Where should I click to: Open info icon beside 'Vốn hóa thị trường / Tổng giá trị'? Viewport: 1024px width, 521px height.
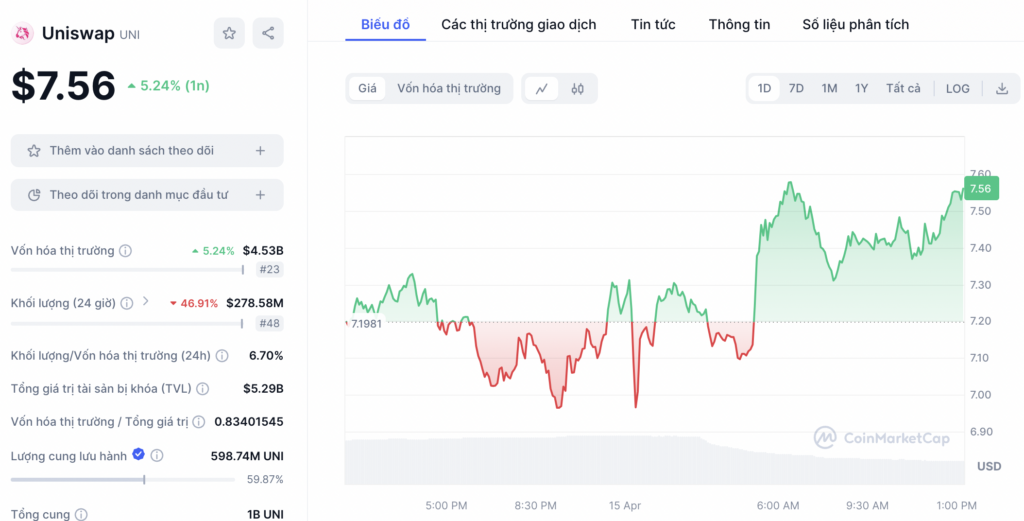tap(199, 422)
